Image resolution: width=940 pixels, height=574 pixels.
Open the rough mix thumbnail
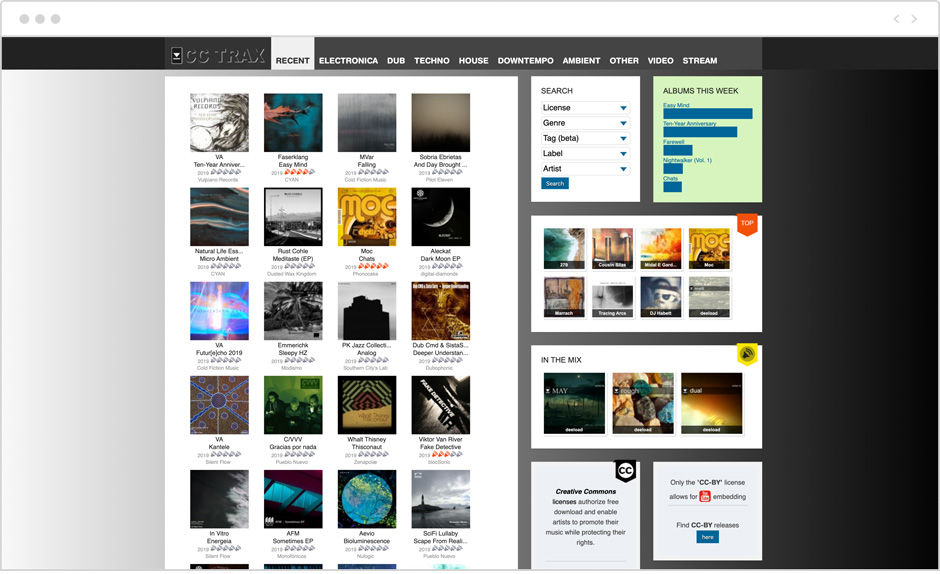[x=643, y=403]
